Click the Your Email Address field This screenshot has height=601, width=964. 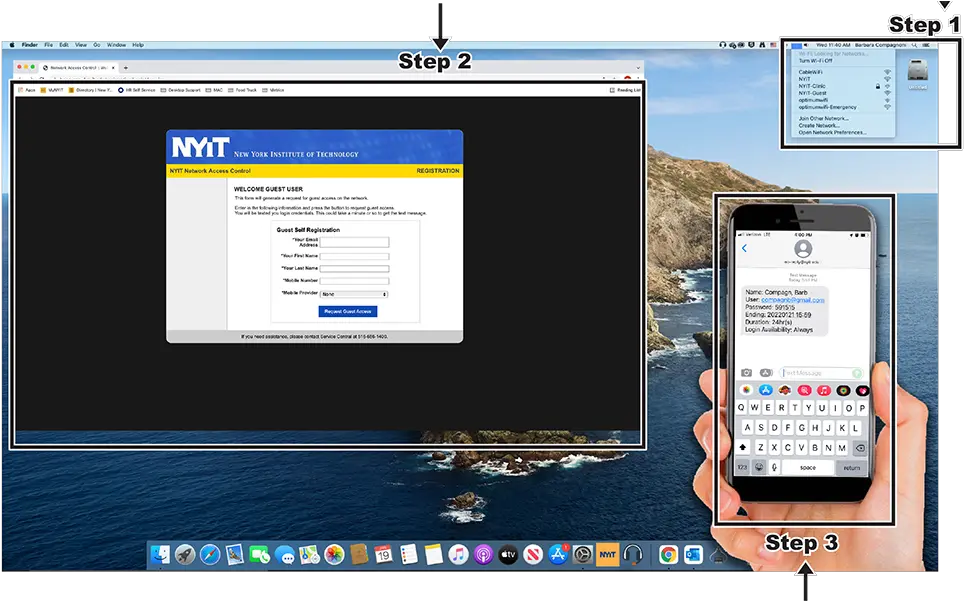click(354, 242)
